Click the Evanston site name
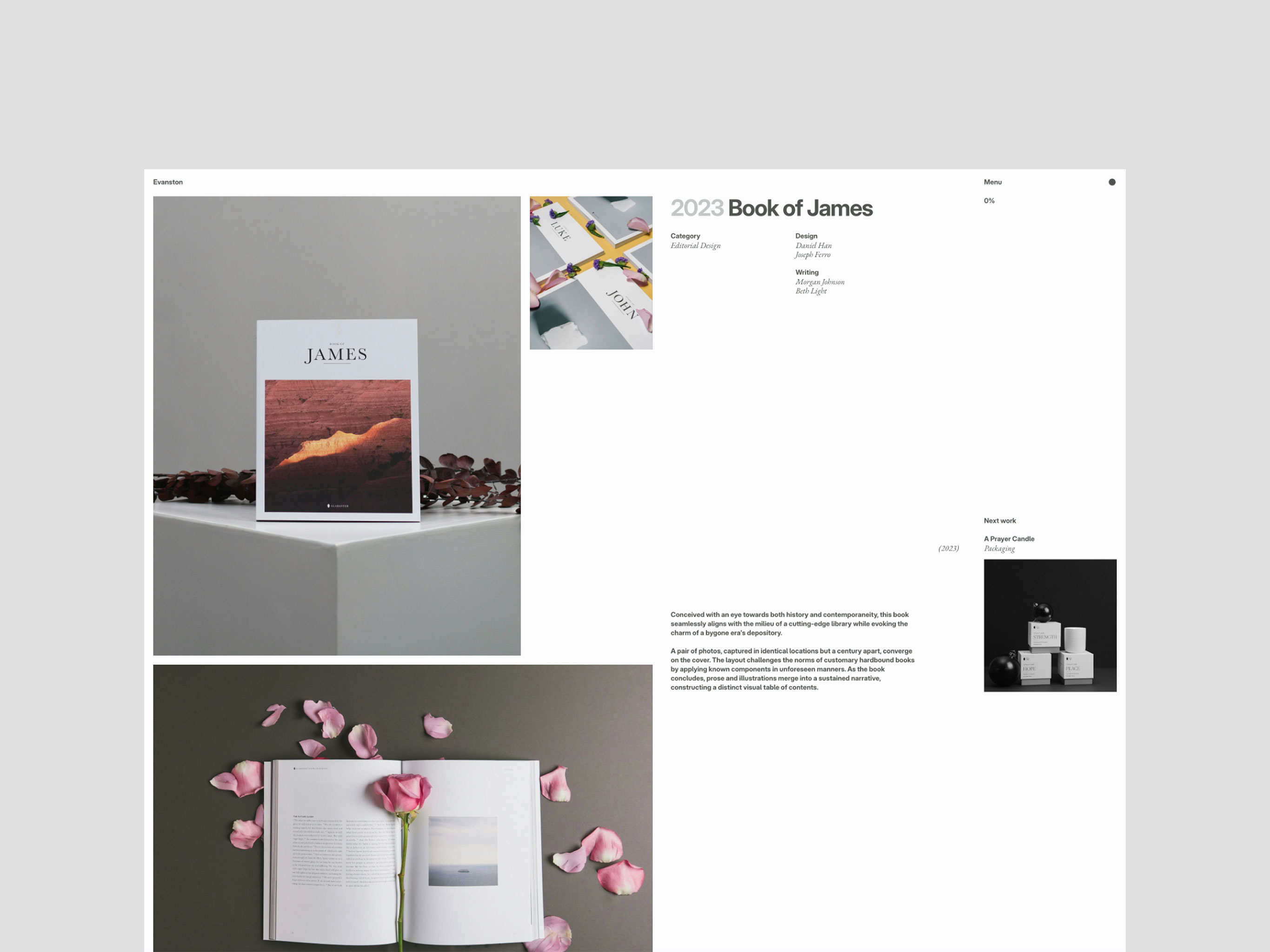 (x=168, y=182)
